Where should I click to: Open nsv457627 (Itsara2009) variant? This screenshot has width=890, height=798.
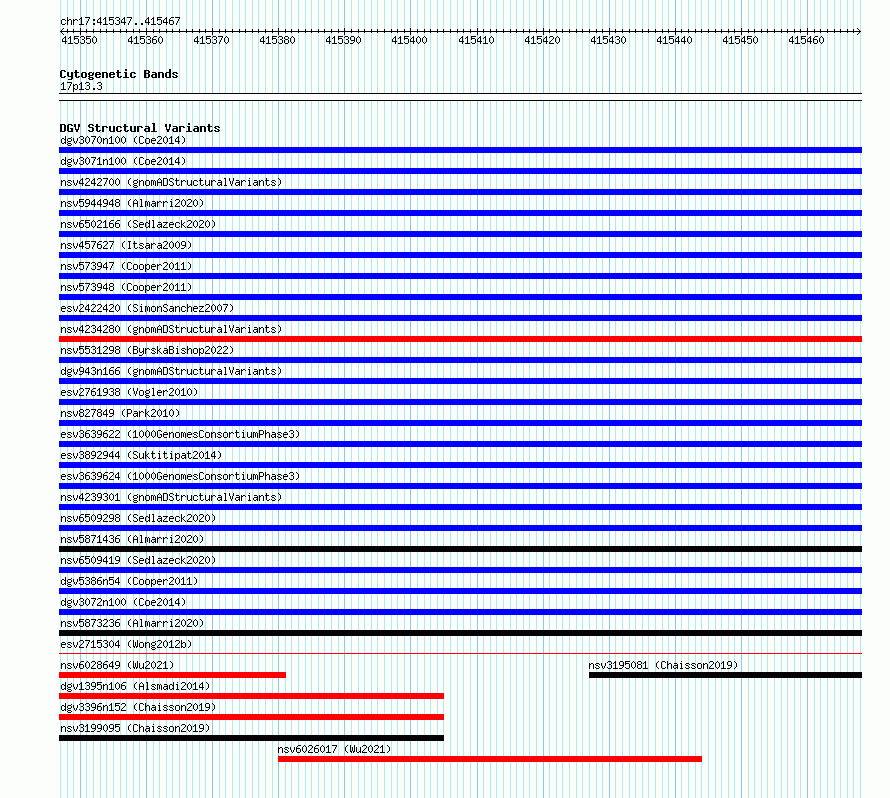click(126, 245)
